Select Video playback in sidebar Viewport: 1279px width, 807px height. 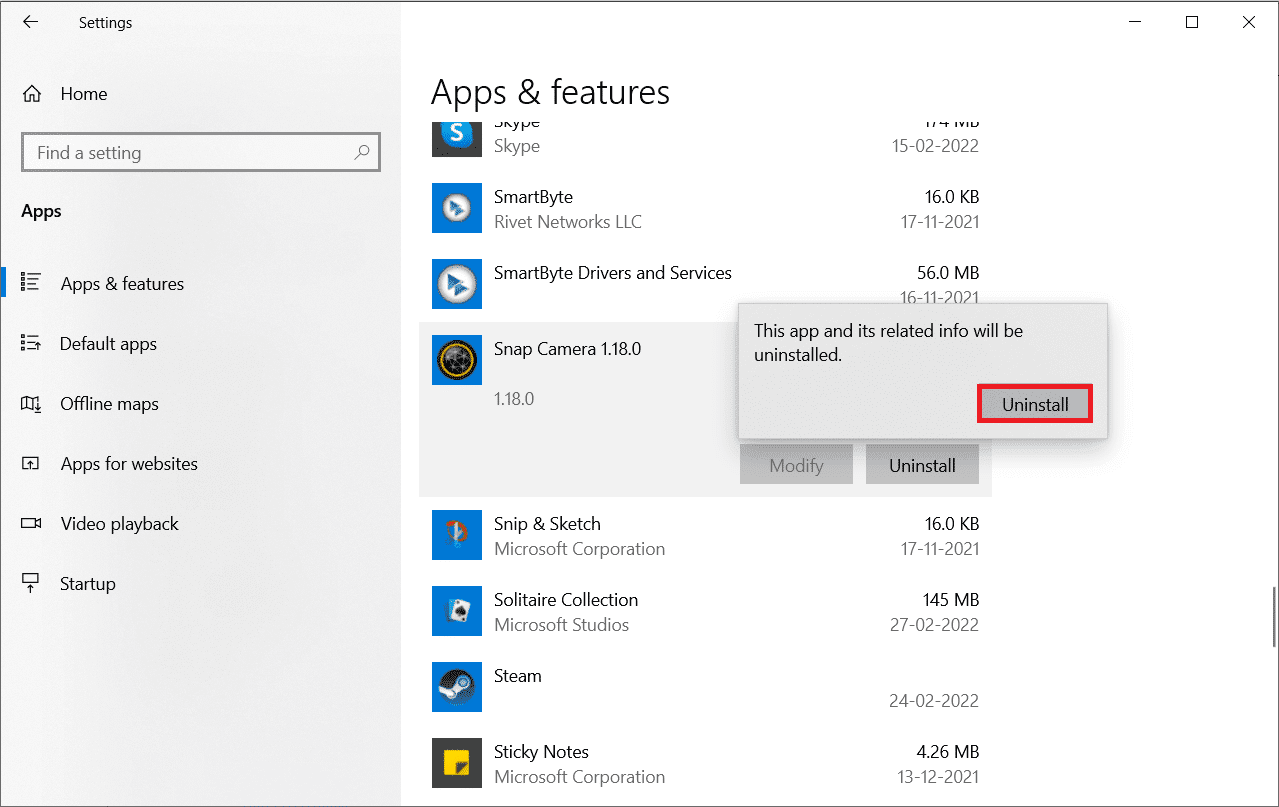(119, 524)
